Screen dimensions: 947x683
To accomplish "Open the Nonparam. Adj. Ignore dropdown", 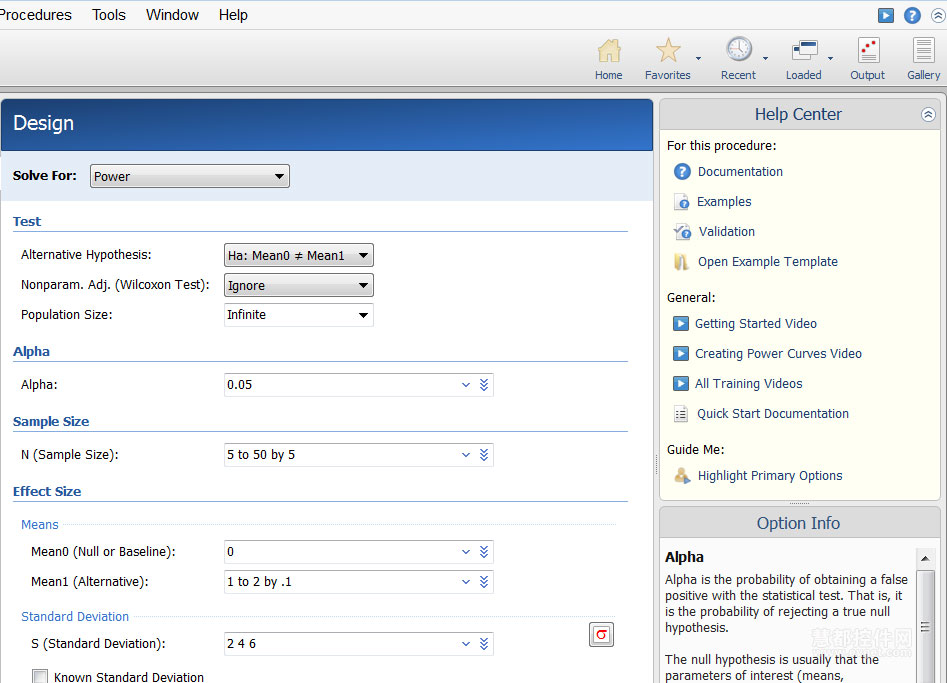I will pyautogui.click(x=298, y=285).
